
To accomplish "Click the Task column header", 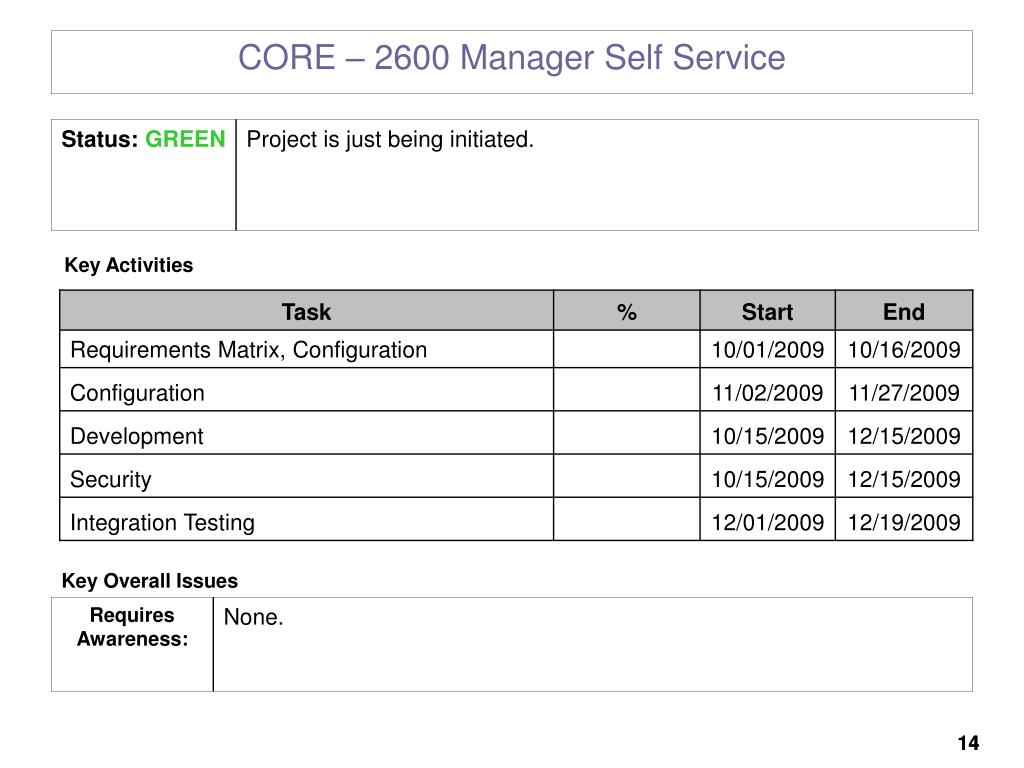I will (x=306, y=312).
